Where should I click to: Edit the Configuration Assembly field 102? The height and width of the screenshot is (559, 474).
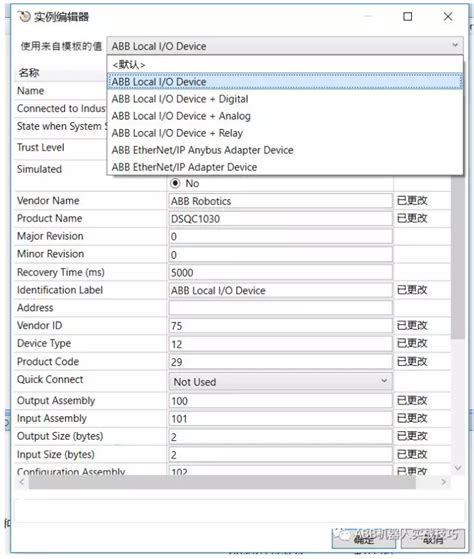pos(280,470)
